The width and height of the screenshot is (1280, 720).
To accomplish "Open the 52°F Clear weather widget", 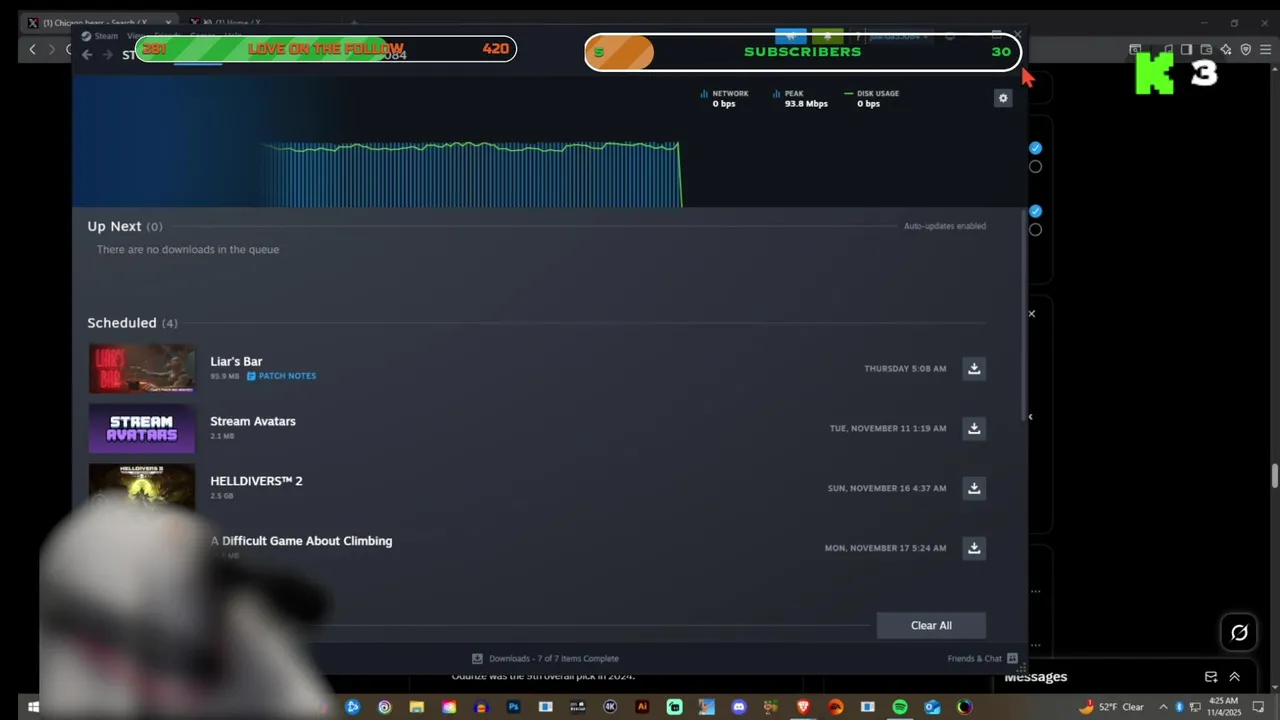I will [1112, 707].
